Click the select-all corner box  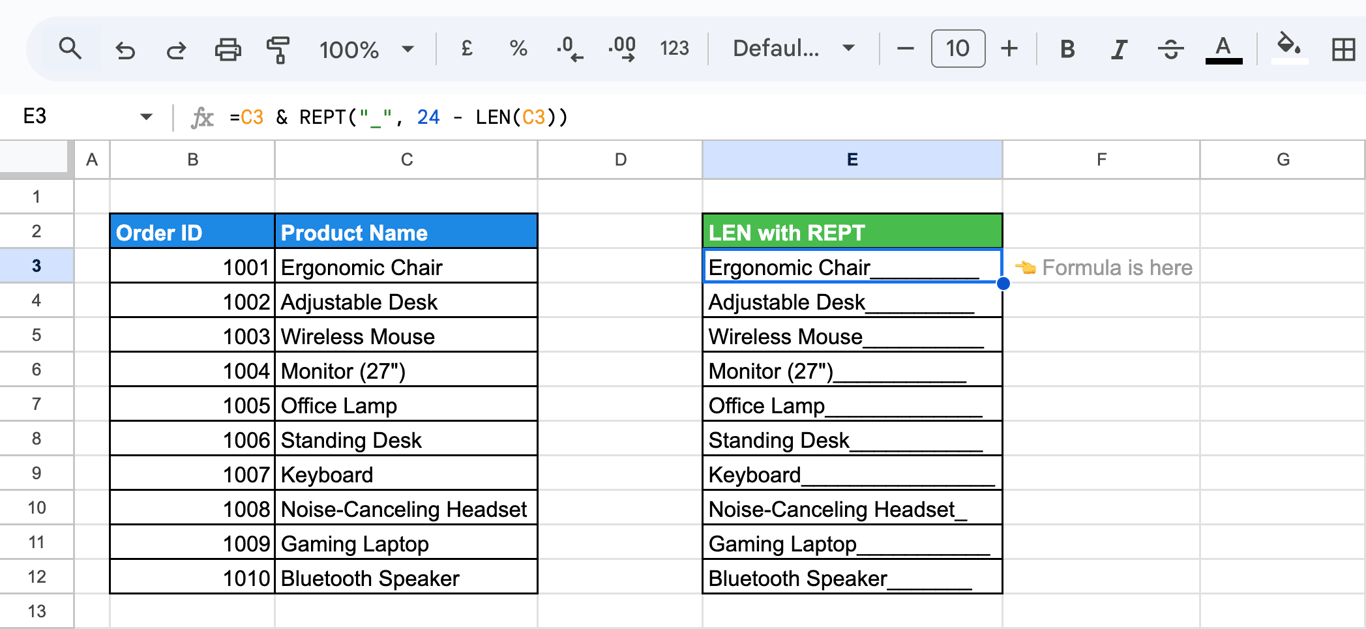click(37, 159)
